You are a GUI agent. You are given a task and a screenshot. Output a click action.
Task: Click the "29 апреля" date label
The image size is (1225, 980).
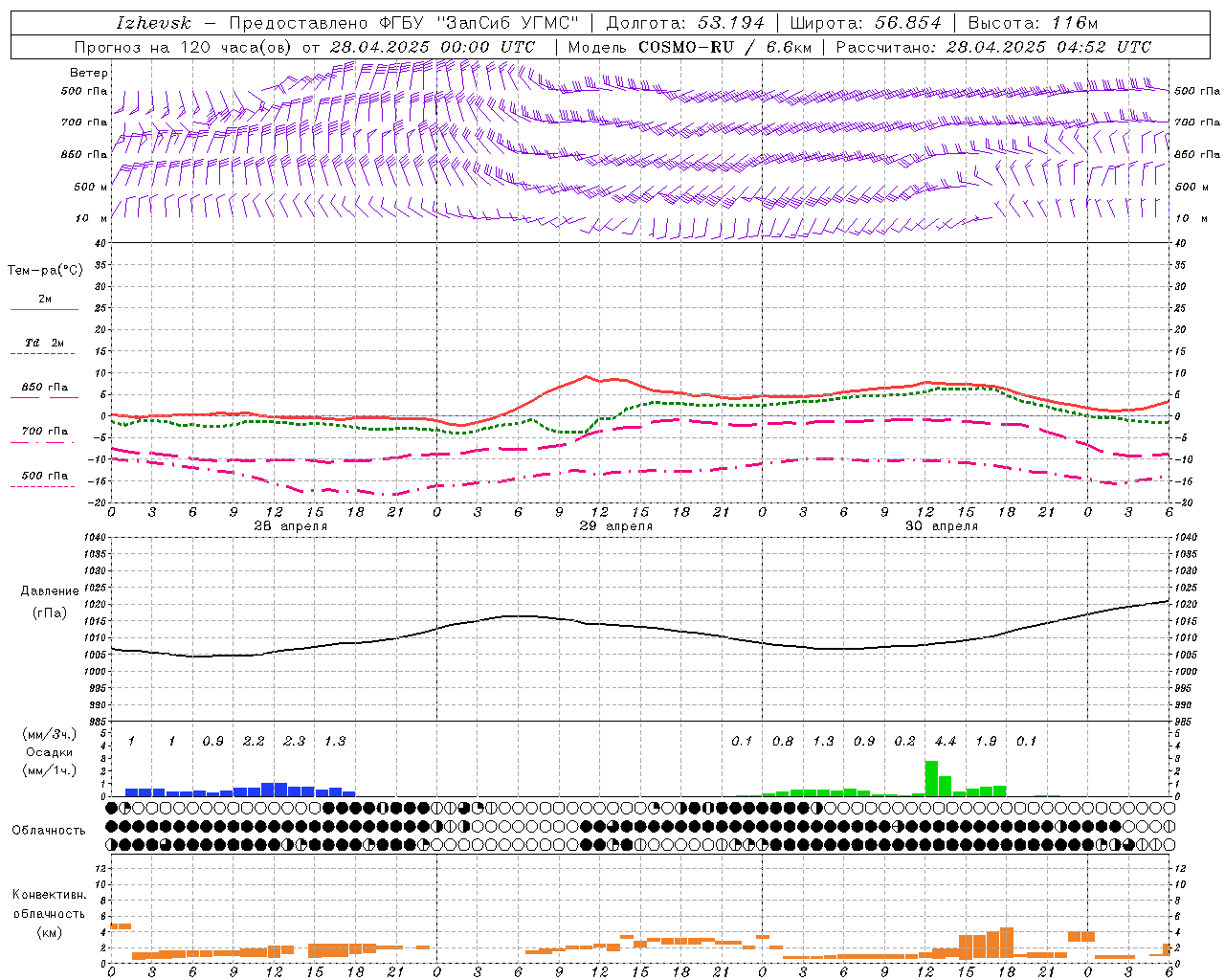click(x=615, y=526)
